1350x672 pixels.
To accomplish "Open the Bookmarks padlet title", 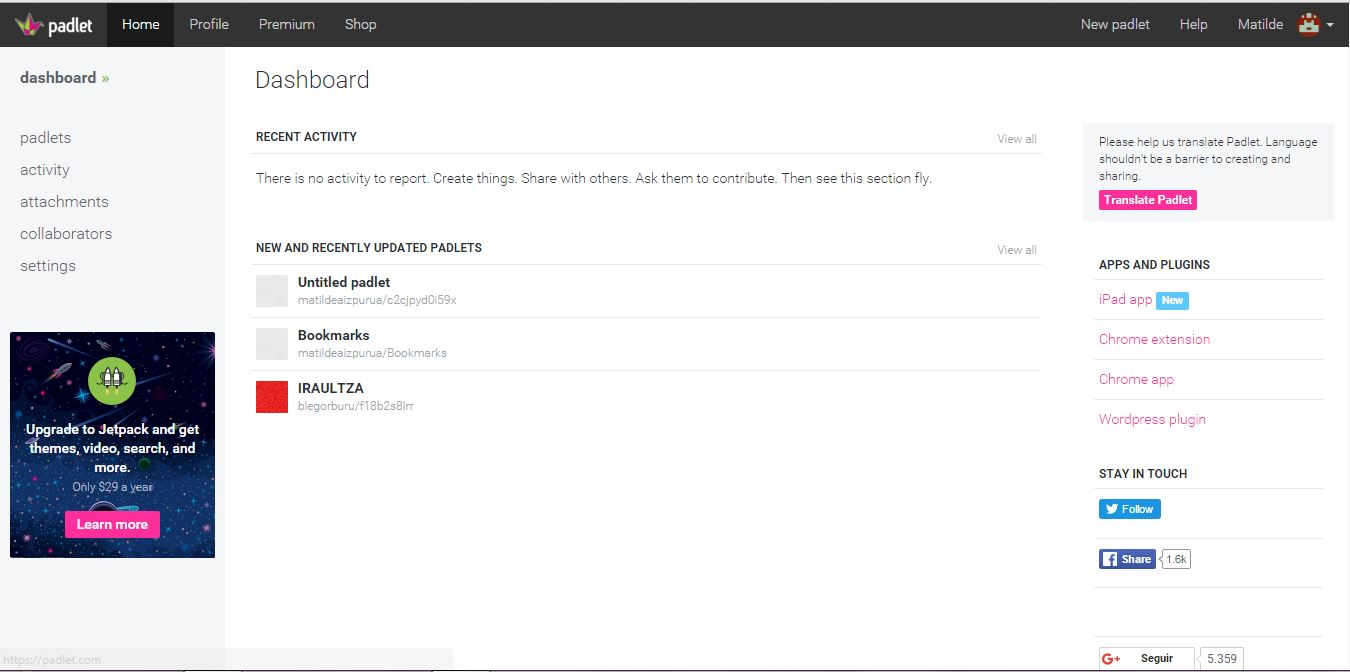I will (334, 335).
